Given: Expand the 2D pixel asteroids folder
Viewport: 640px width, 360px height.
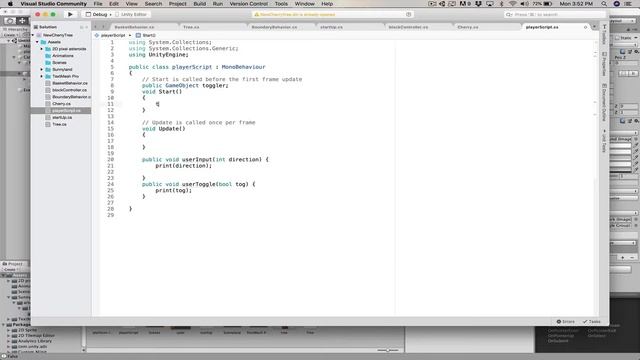Looking at the screenshot, I should [x=41, y=49].
